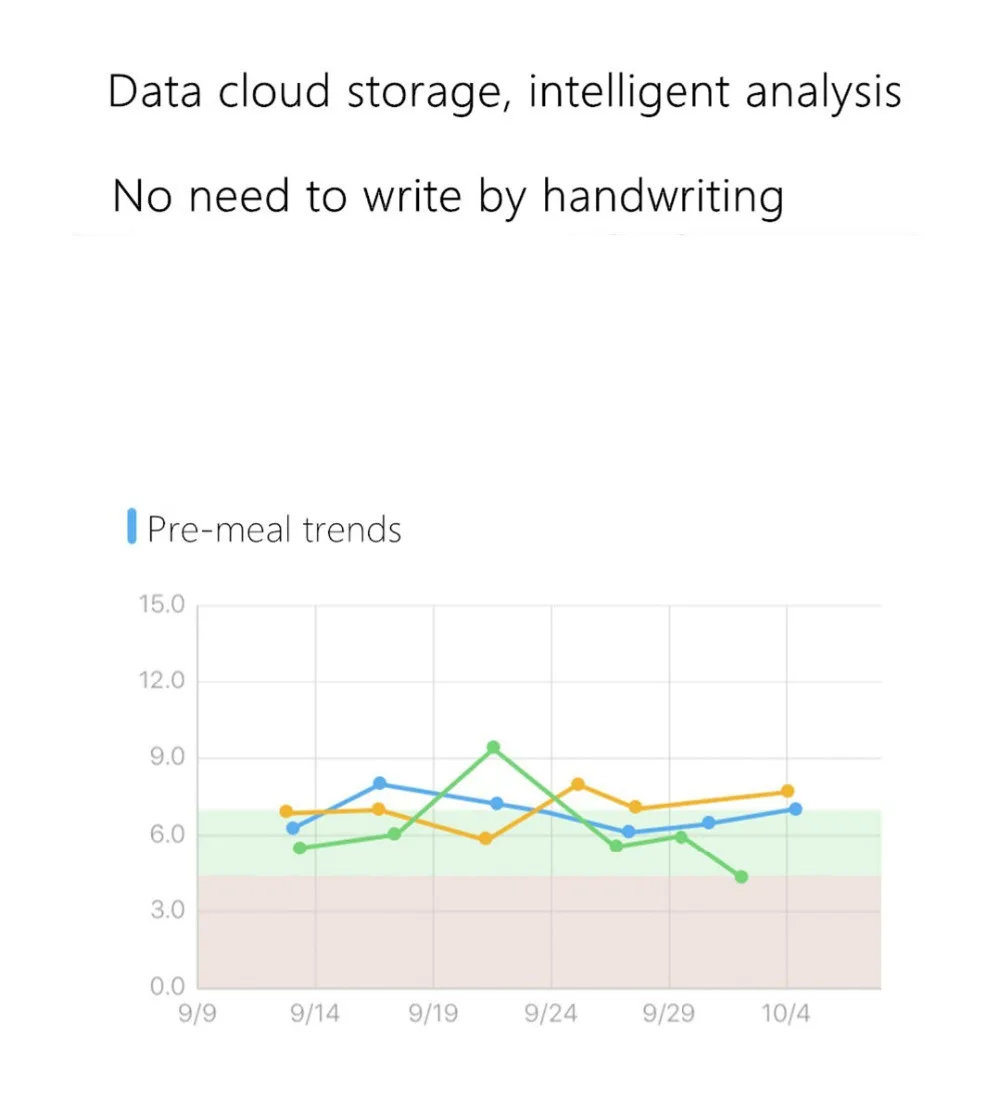Click "No need to write by handwriting" text
Screen dimensions: 1000x1113
tap(447, 196)
